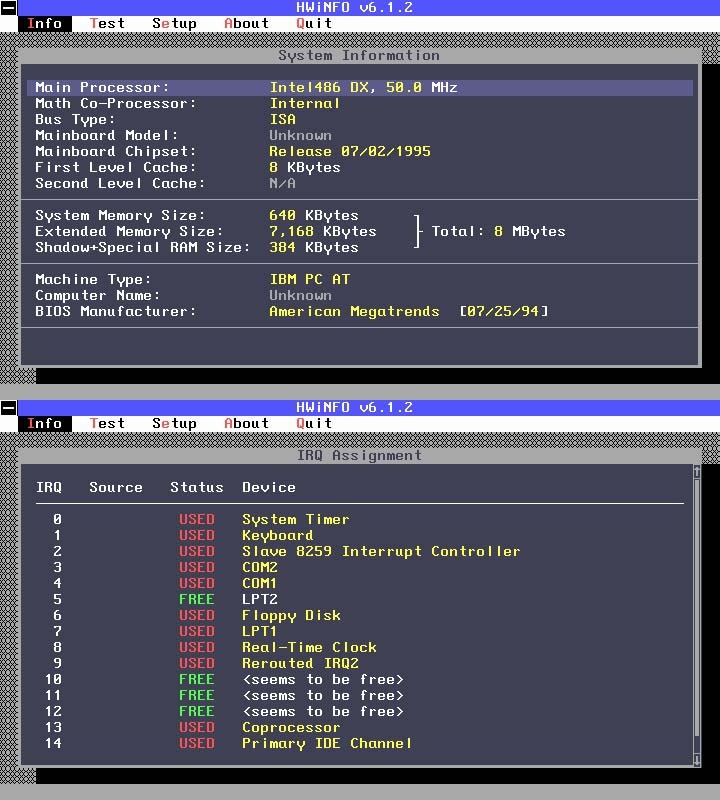Click the BIOS date '[07/25/94]'
720x800 pixels.
[504, 311]
